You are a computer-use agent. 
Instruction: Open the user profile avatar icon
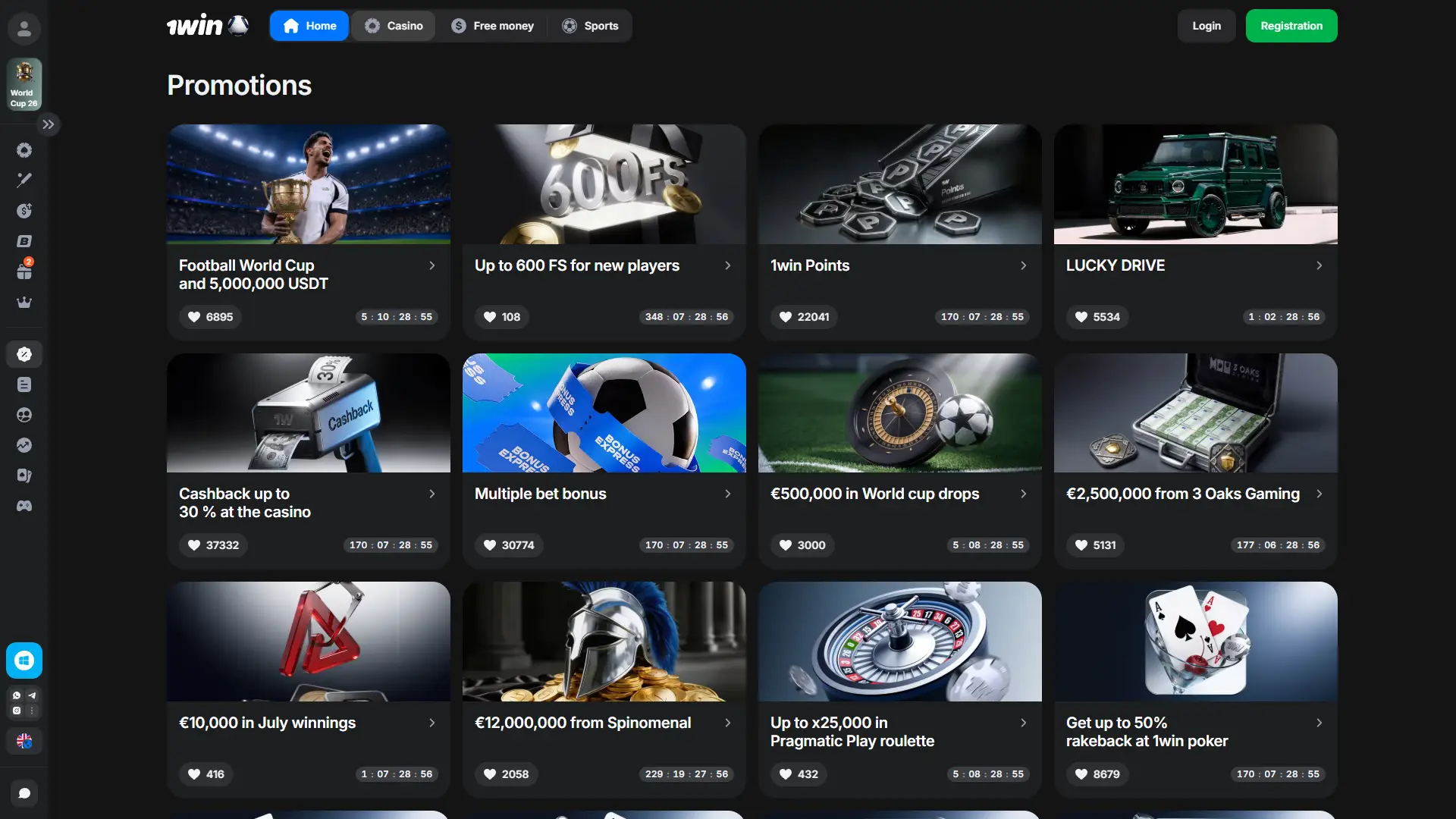tap(24, 29)
